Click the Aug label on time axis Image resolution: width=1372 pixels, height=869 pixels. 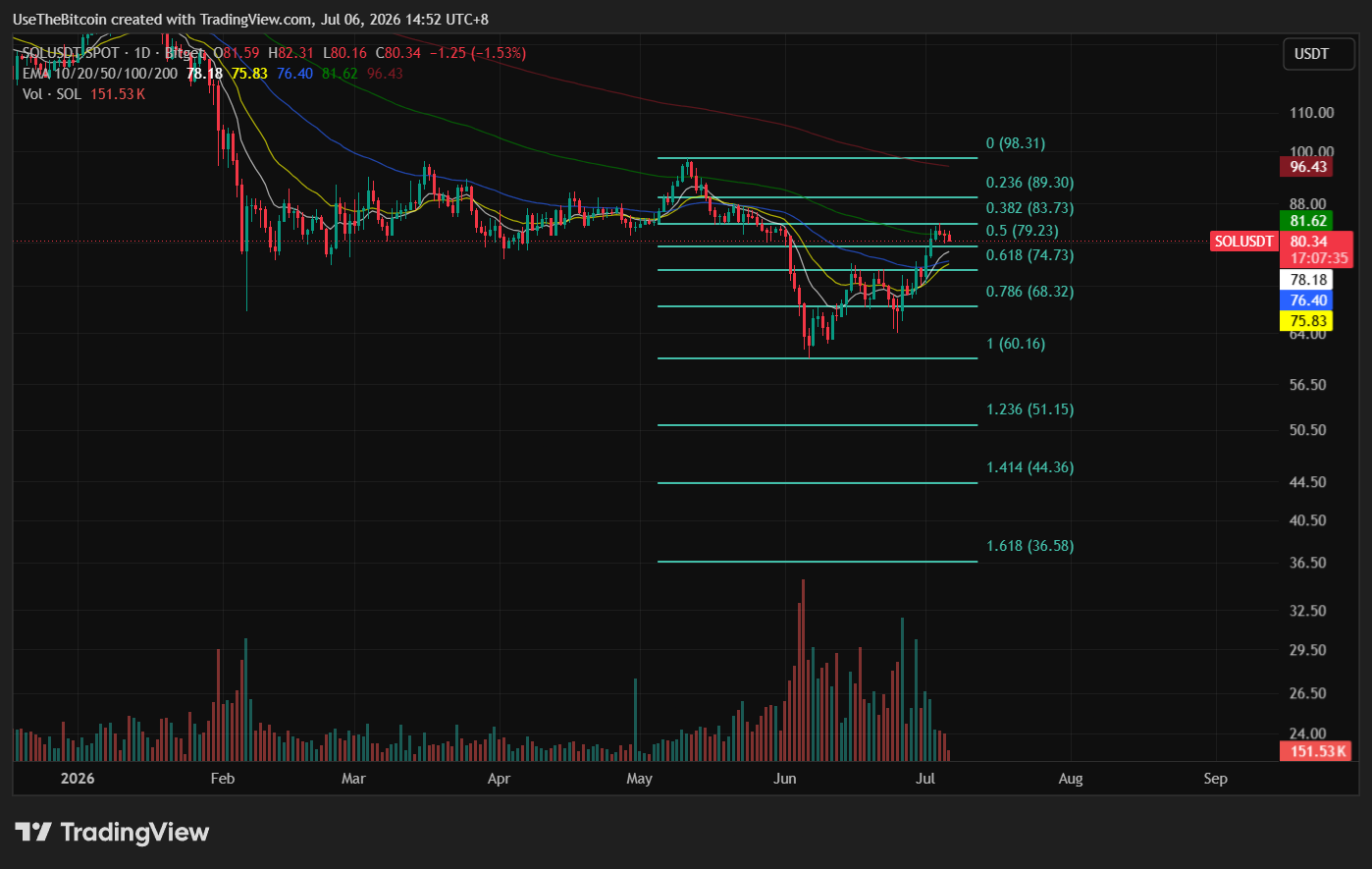click(1071, 779)
